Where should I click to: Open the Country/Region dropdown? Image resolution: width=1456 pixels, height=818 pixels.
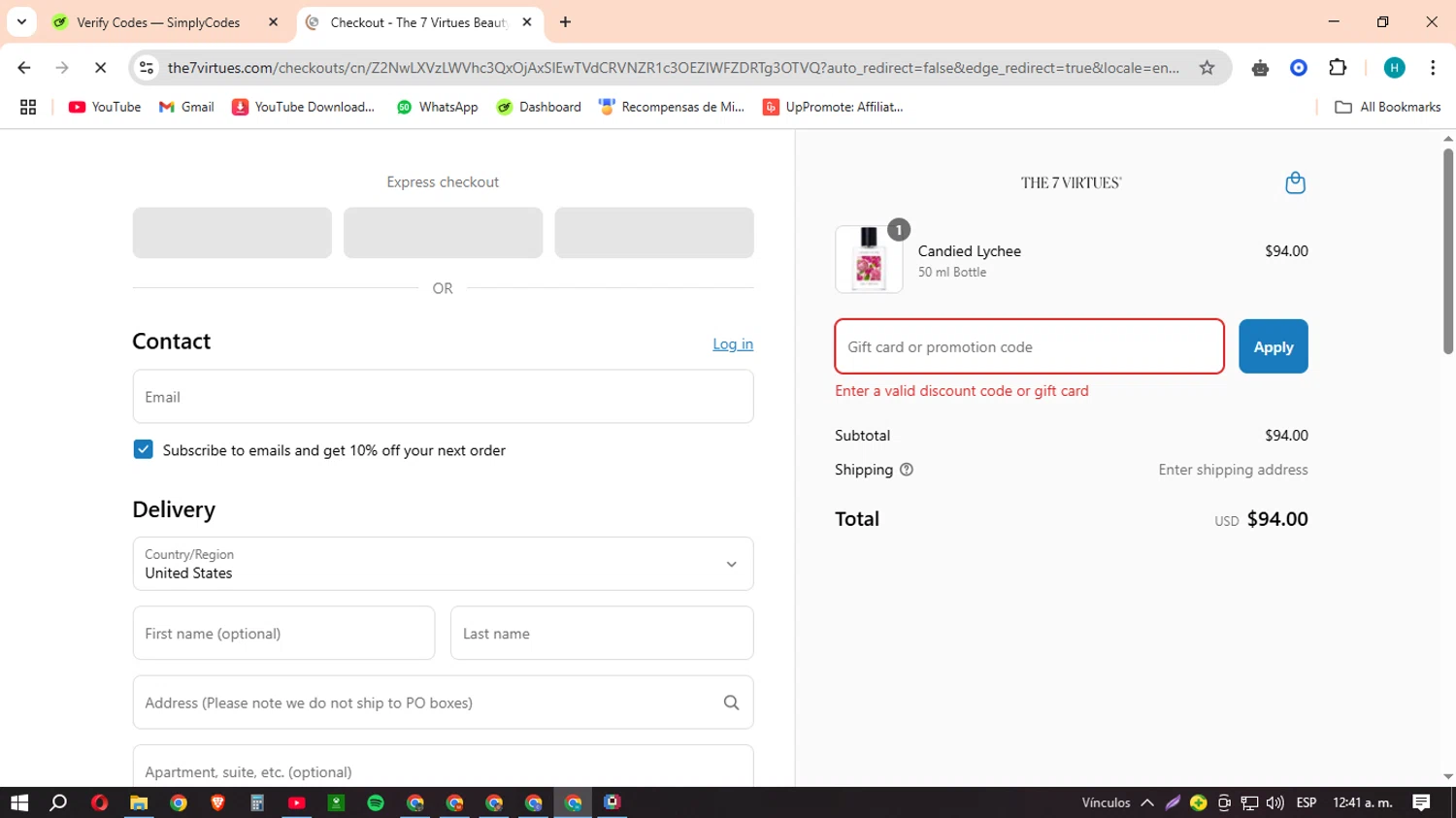(443, 564)
